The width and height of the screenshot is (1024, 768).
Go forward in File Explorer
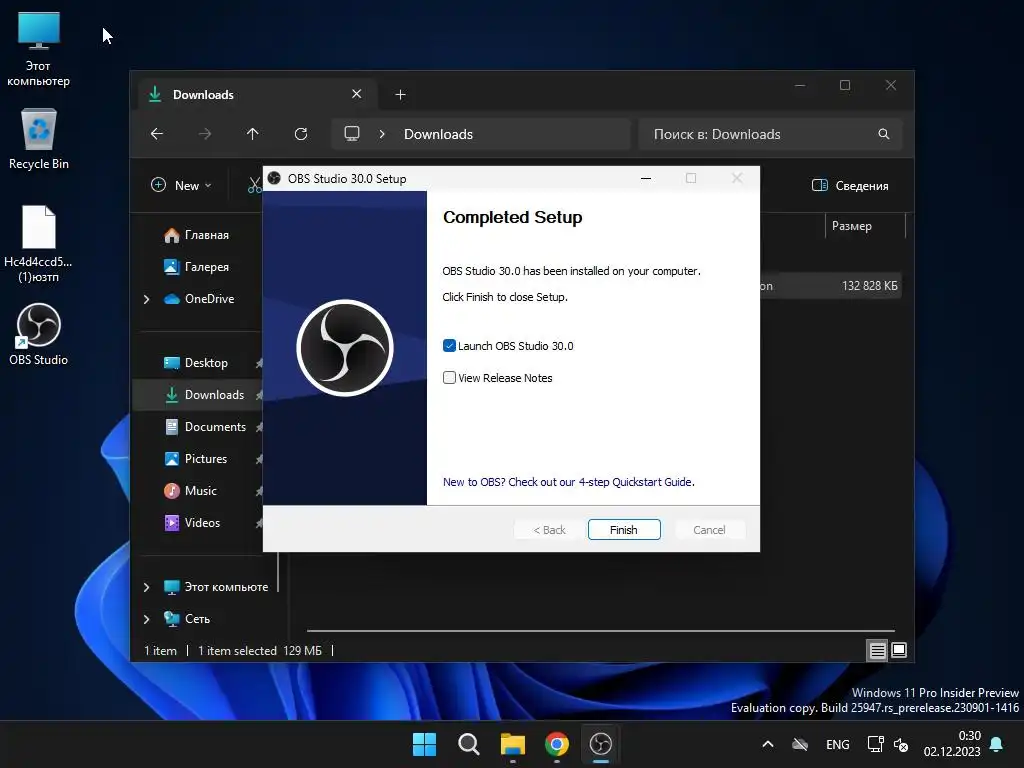pos(205,134)
